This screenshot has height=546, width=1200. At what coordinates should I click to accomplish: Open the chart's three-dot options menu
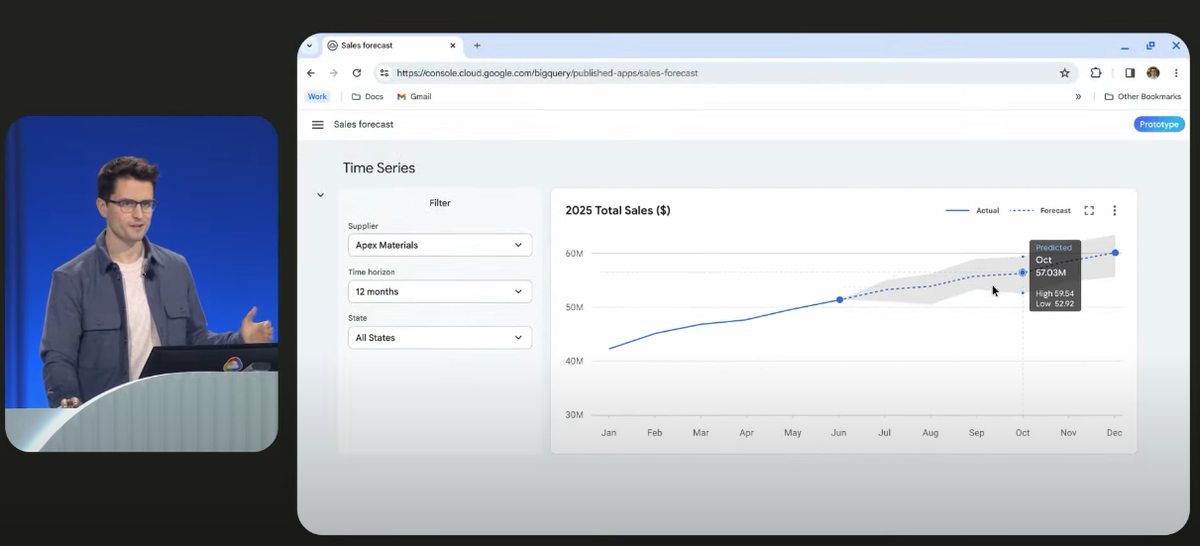point(1115,211)
